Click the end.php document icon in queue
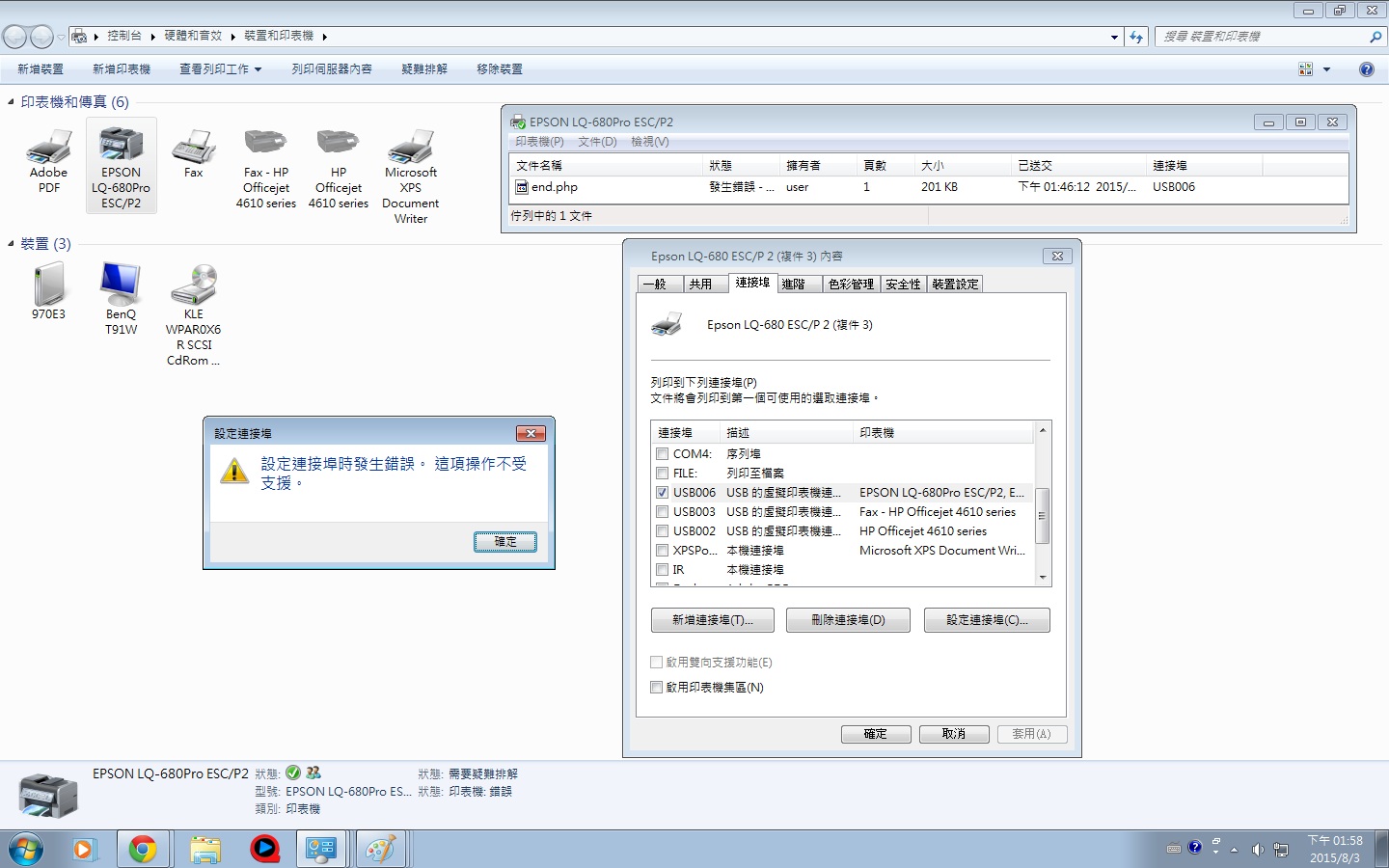1389x868 pixels. (522, 187)
